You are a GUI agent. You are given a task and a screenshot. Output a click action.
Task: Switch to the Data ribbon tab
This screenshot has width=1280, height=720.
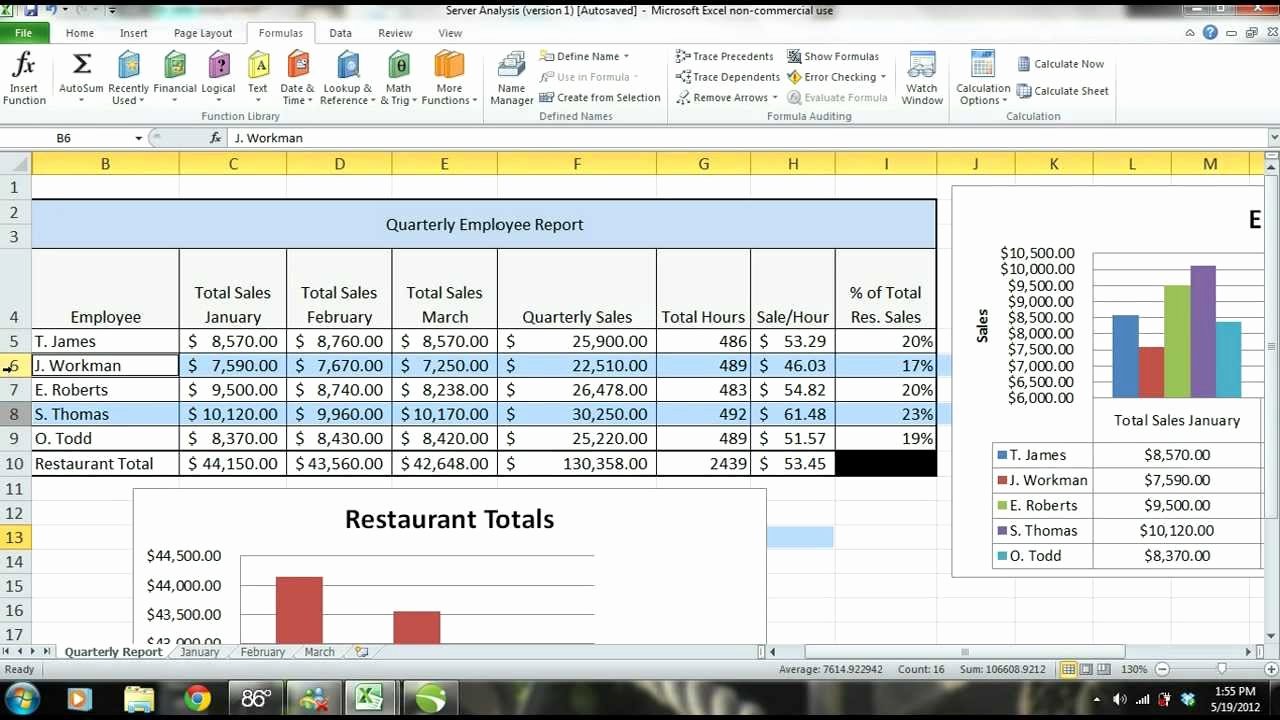click(x=340, y=33)
